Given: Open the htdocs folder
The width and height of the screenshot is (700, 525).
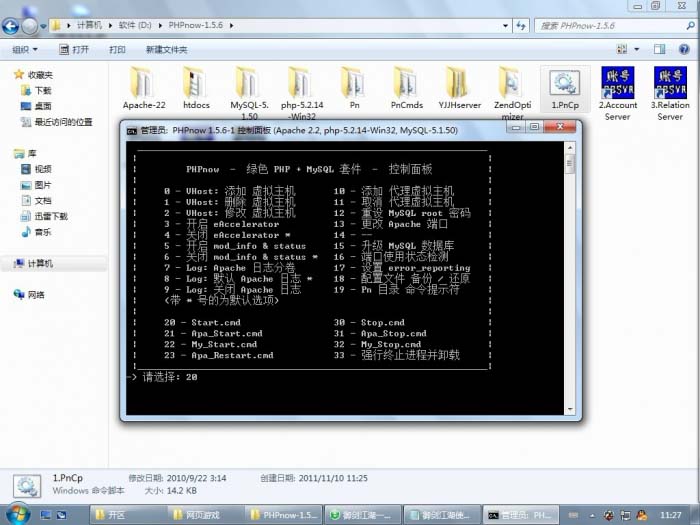Looking at the screenshot, I should pos(196,84).
